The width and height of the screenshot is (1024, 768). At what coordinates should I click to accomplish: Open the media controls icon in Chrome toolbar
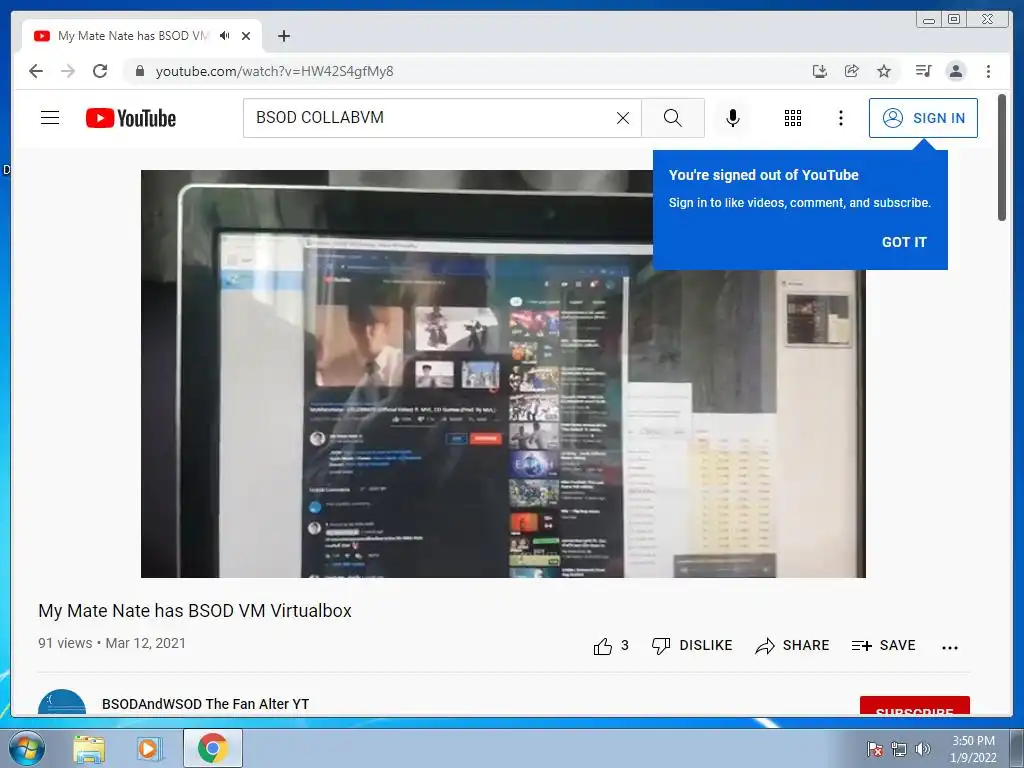(x=923, y=71)
